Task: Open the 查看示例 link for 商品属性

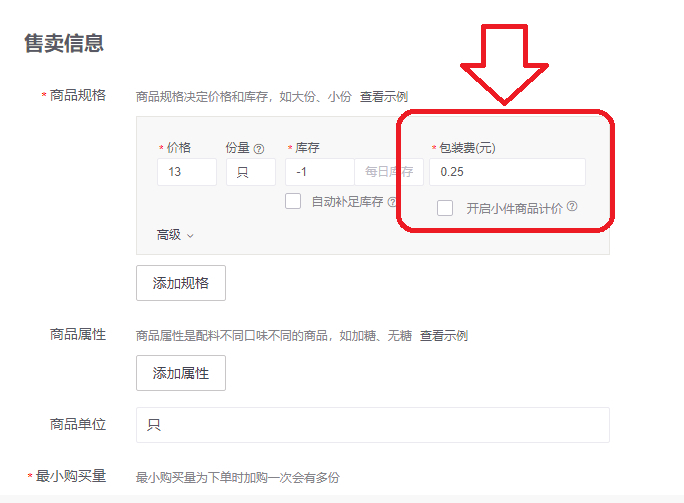Action: point(444,336)
